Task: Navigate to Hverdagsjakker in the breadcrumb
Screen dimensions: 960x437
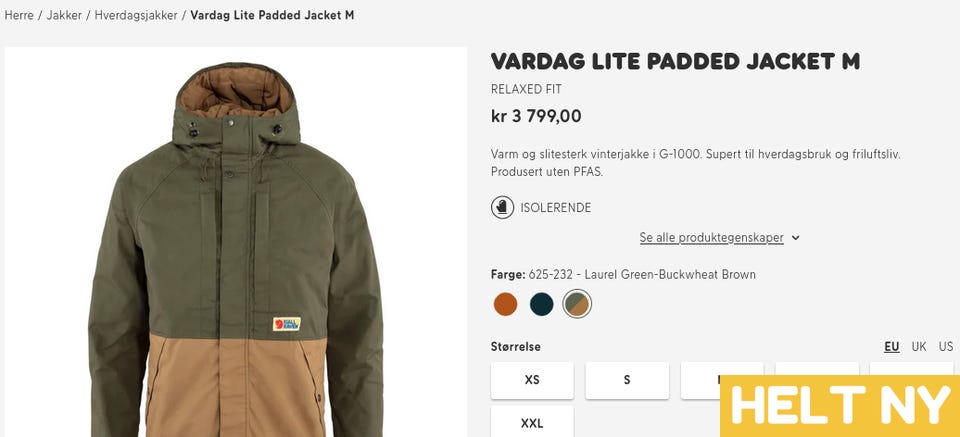Action: tap(136, 15)
